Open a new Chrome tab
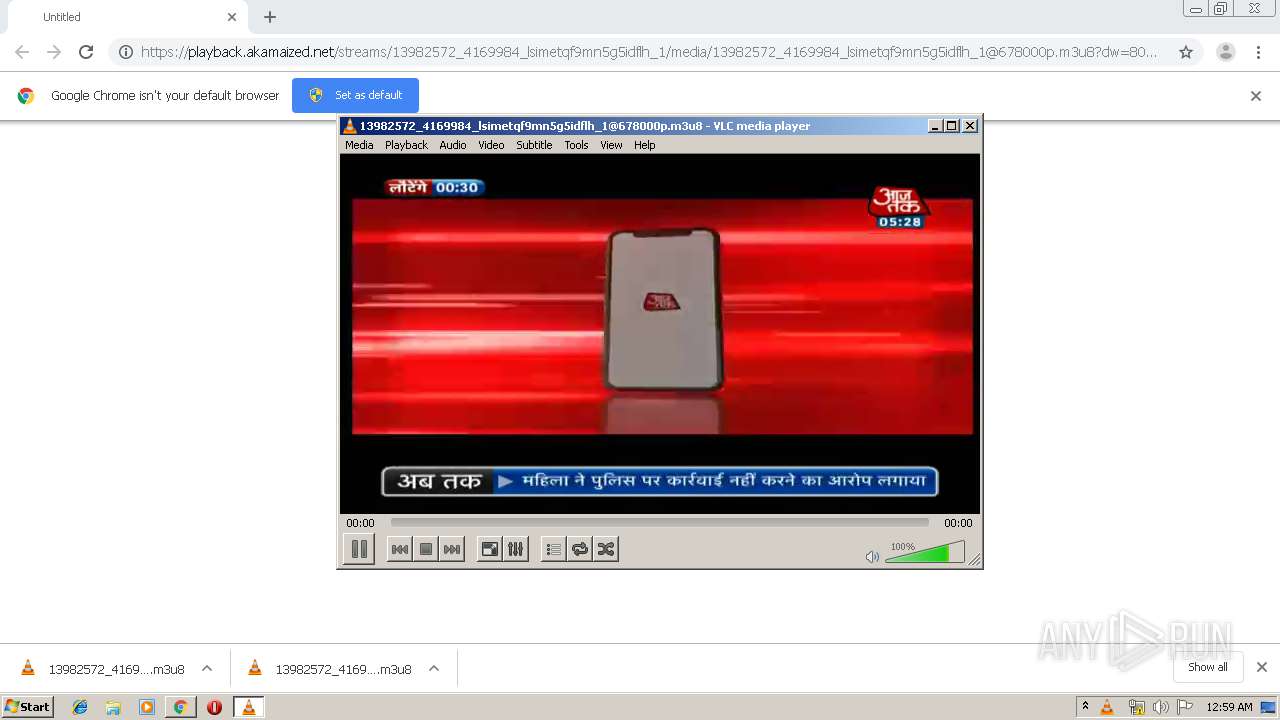Viewport: 1280px width, 720px height. 270,17
